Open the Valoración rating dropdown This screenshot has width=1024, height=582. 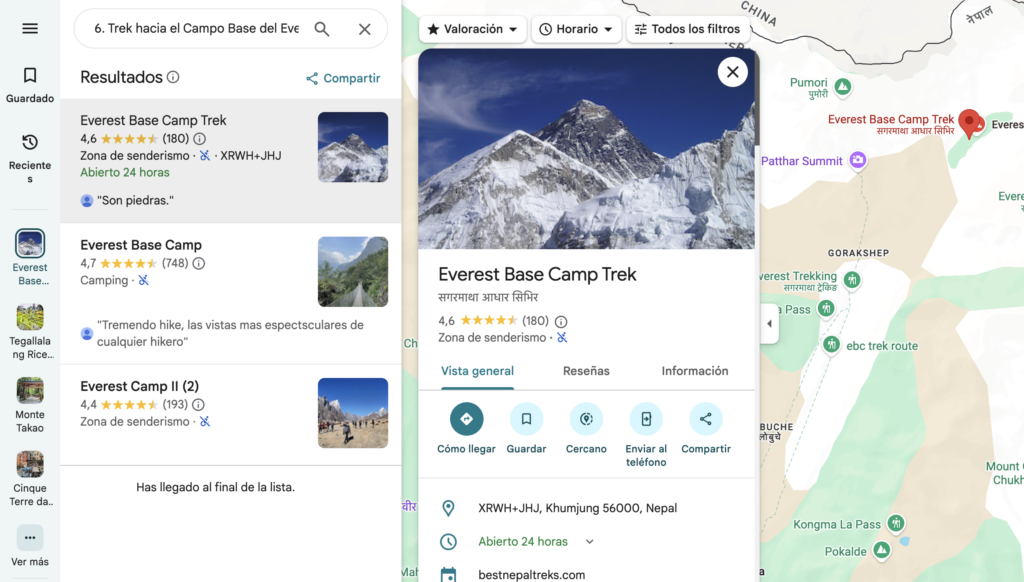(472, 30)
